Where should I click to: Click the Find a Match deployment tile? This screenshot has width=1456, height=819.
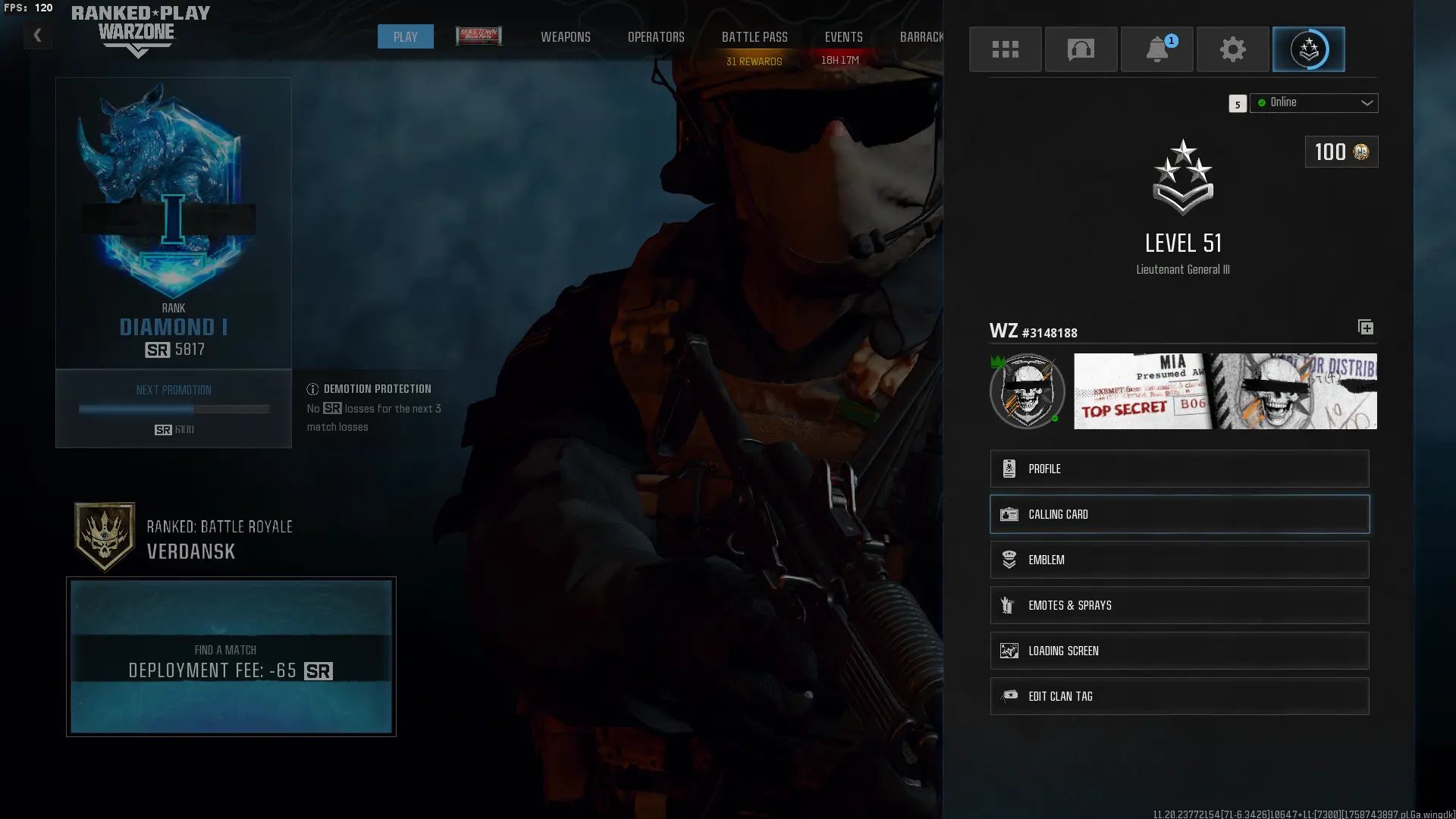click(231, 657)
